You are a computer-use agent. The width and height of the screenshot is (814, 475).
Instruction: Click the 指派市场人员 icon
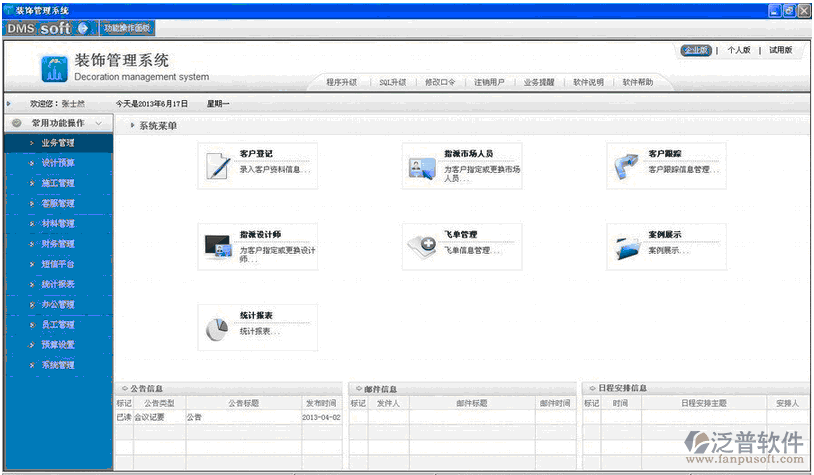[x=421, y=166]
